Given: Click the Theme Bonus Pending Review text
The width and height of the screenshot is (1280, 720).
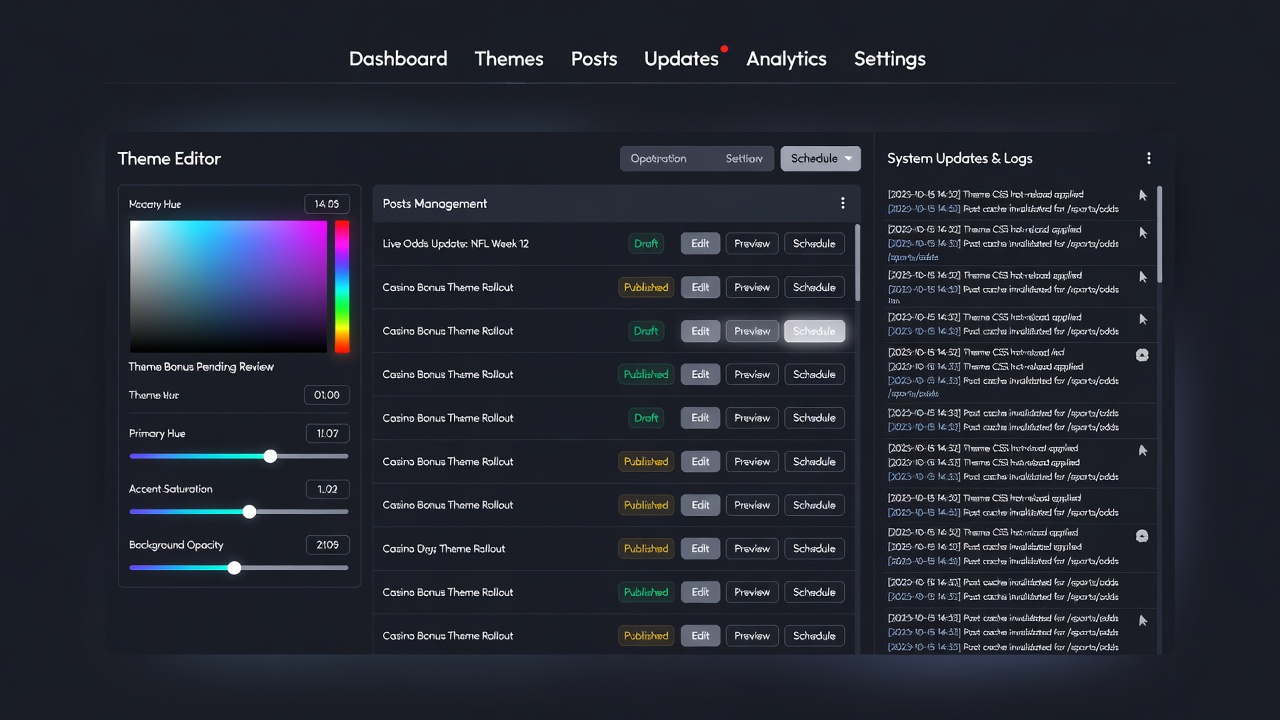Looking at the screenshot, I should 201,367.
